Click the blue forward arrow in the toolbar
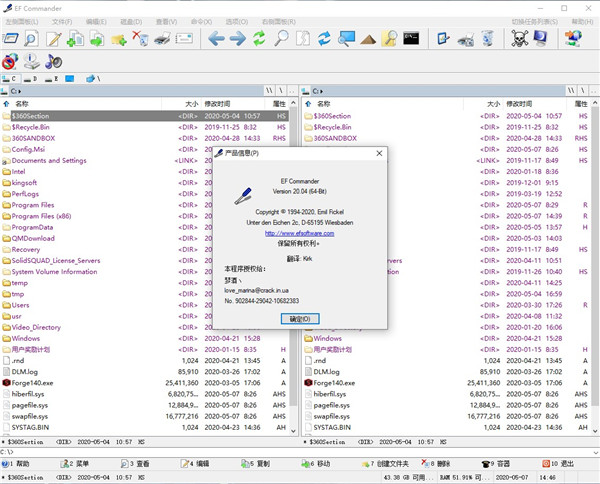This screenshot has width=600, height=484. [237, 39]
